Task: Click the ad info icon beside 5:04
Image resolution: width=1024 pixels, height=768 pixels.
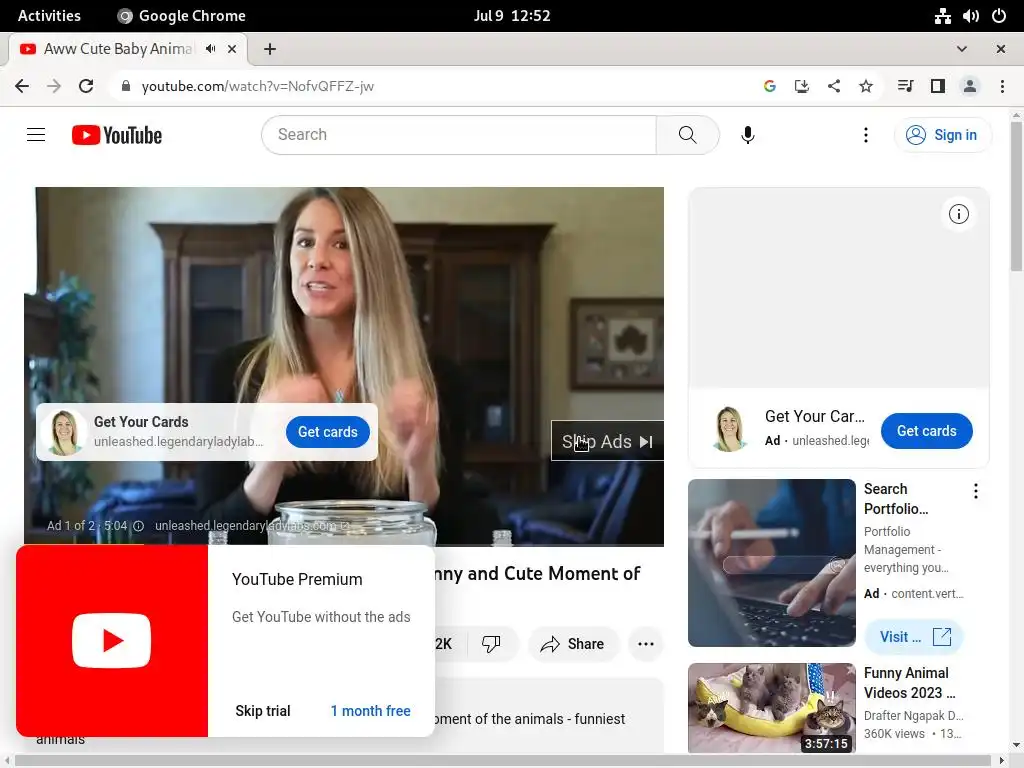Action: (138, 526)
